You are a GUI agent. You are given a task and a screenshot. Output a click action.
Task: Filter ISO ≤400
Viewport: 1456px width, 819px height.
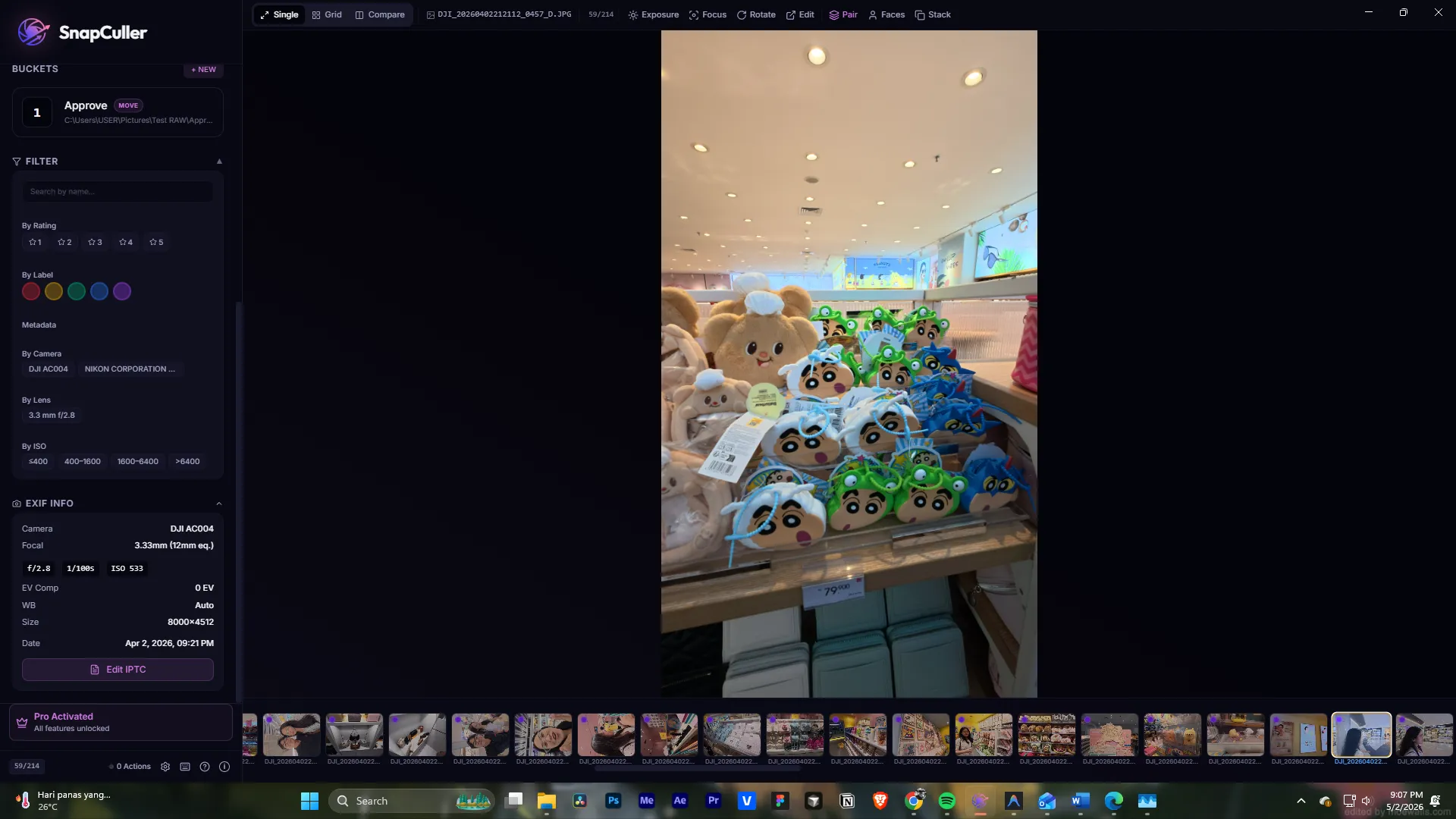coord(38,462)
